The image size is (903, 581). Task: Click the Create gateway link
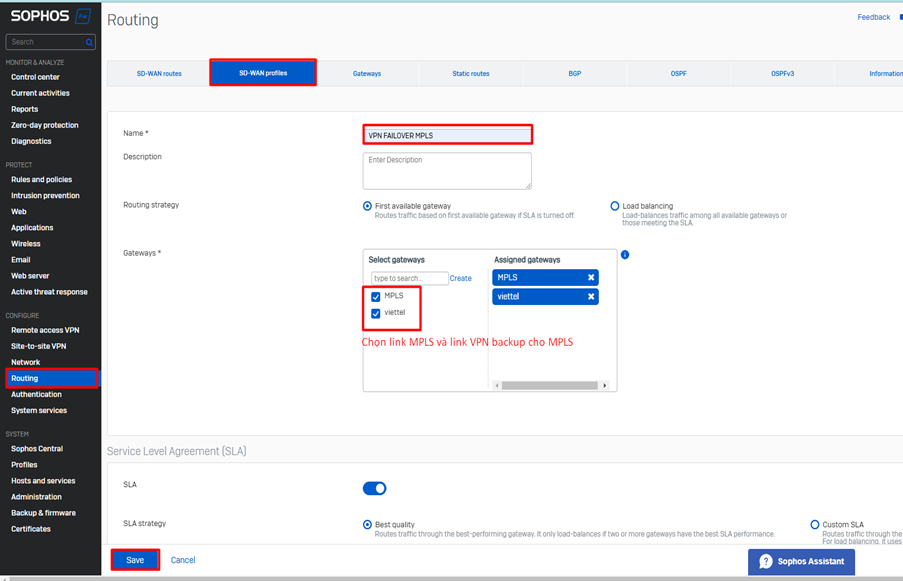pyautogui.click(x=460, y=278)
